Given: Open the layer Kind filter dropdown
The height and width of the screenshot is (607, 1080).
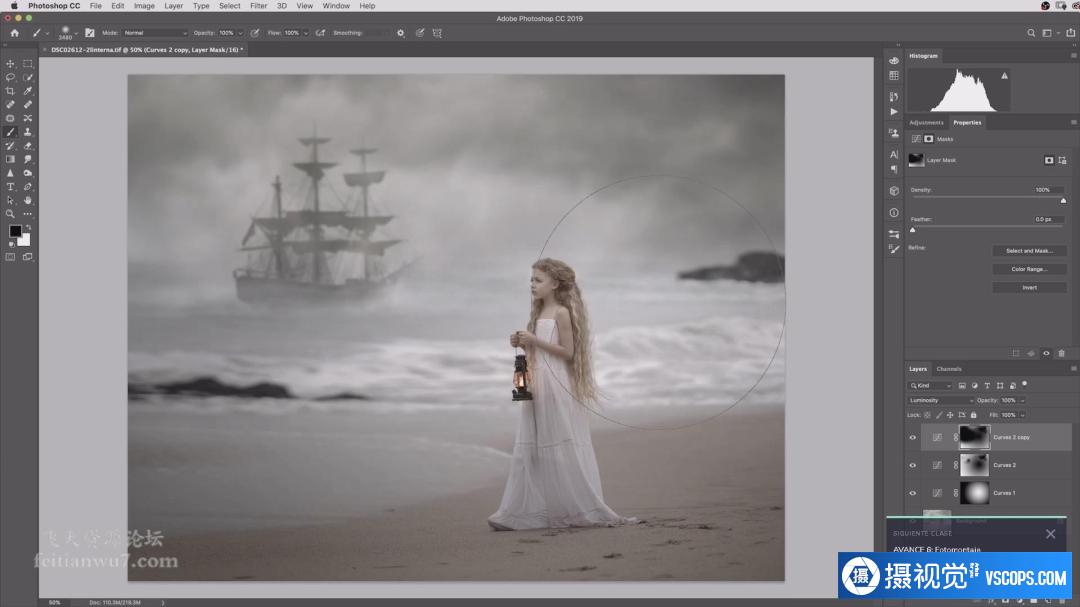Looking at the screenshot, I should (x=930, y=386).
